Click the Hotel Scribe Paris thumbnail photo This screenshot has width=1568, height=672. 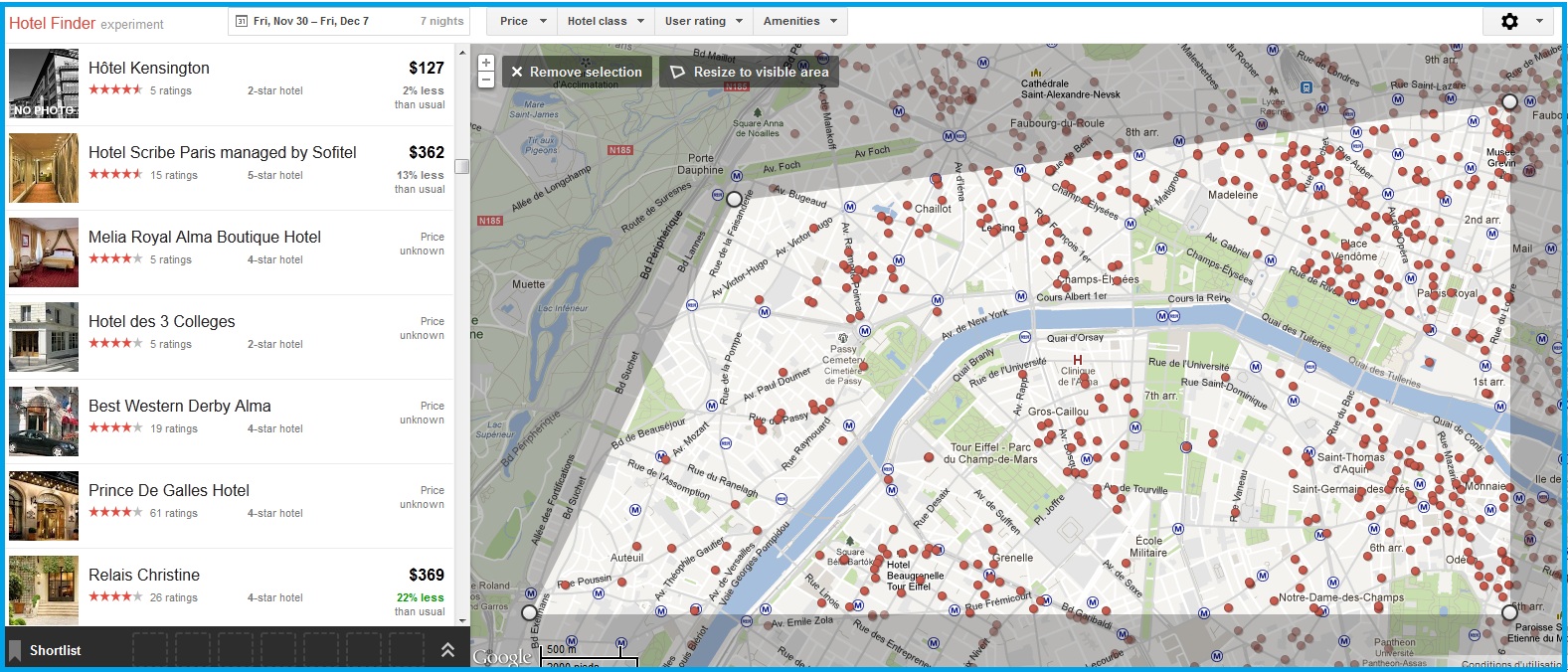click(44, 168)
